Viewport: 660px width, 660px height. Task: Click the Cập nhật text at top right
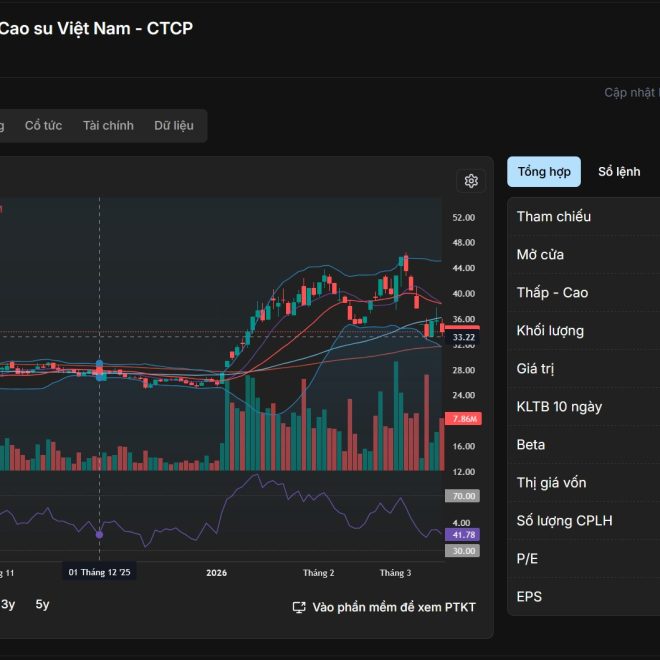(632, 93)
